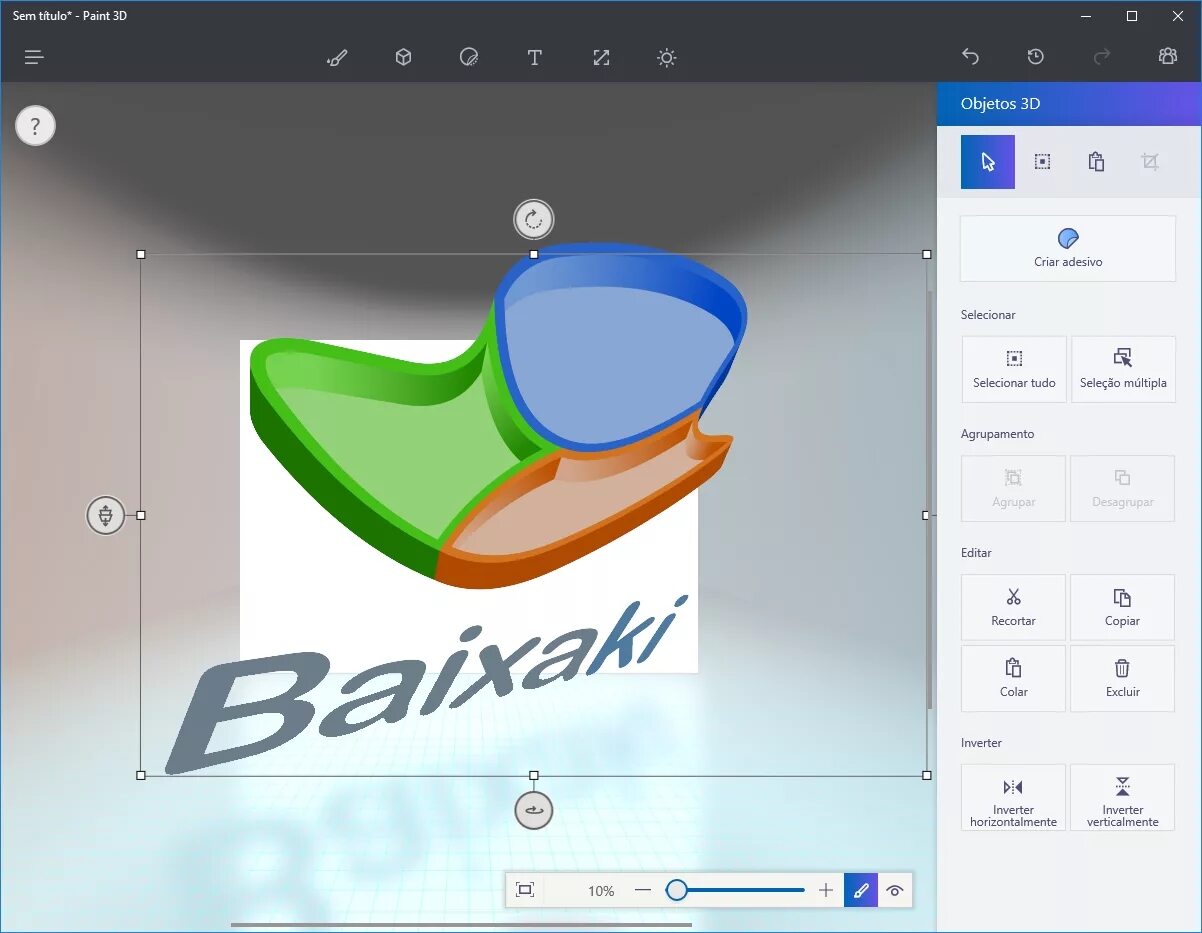This screenshot has height=933, width=1202.
Task: Choose the 2D selection rectangle tool
Action: click(x=1042, y=162)
